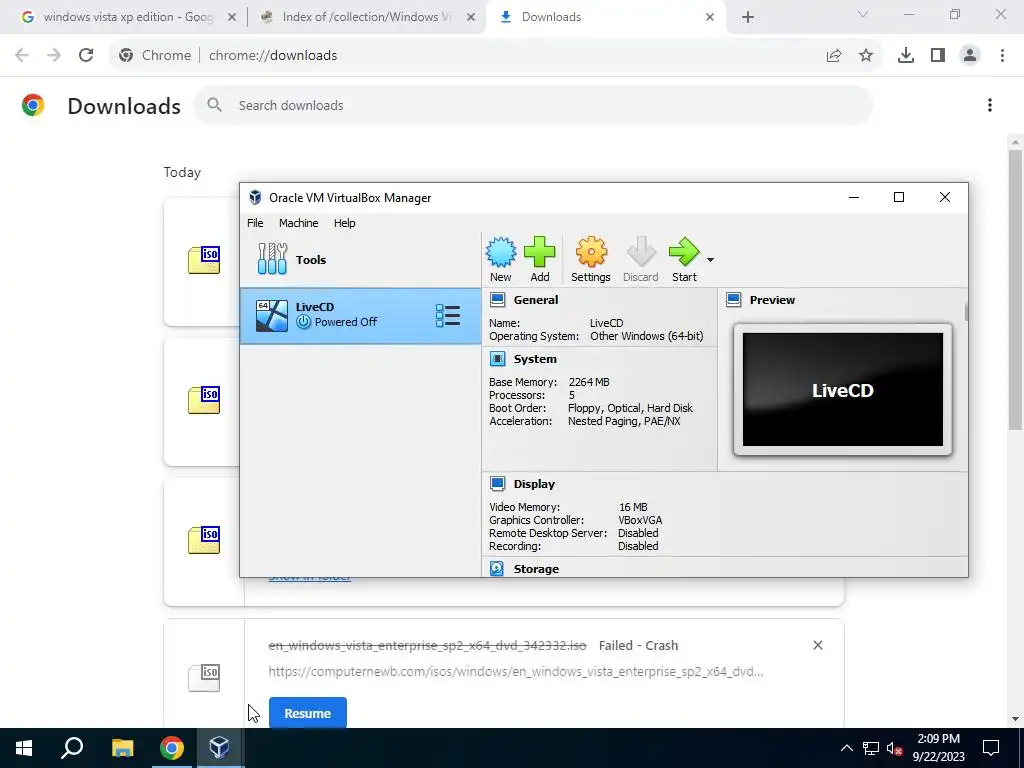Go back in Chrome
Screen dimensions: 1024x768
22,56
